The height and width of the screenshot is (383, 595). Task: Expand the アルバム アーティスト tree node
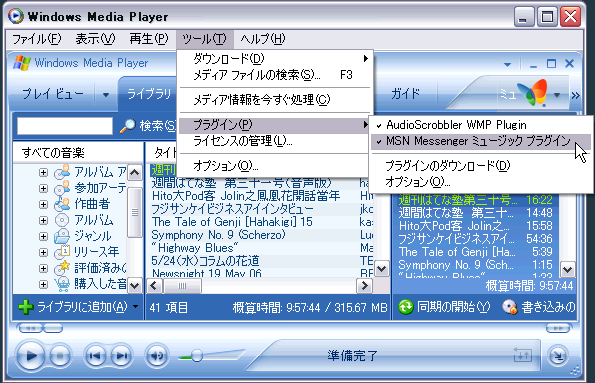(43, 173)
